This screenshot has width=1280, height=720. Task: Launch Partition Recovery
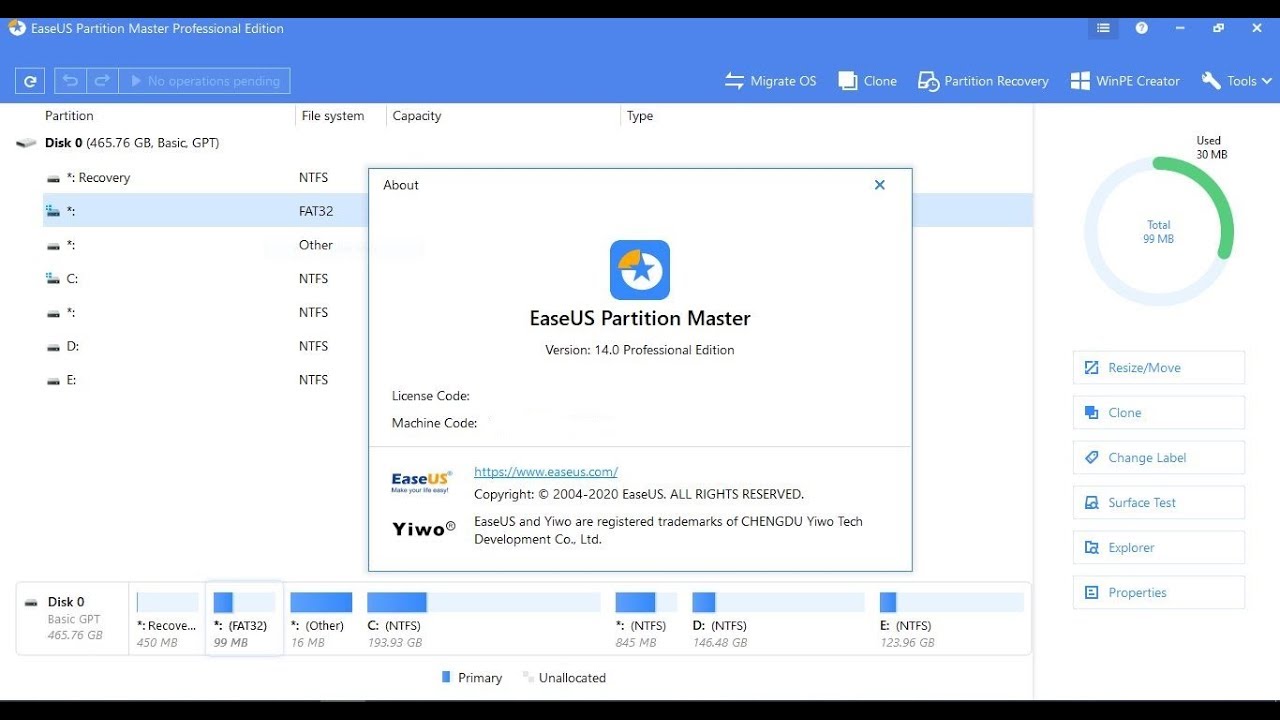[983, 81]
